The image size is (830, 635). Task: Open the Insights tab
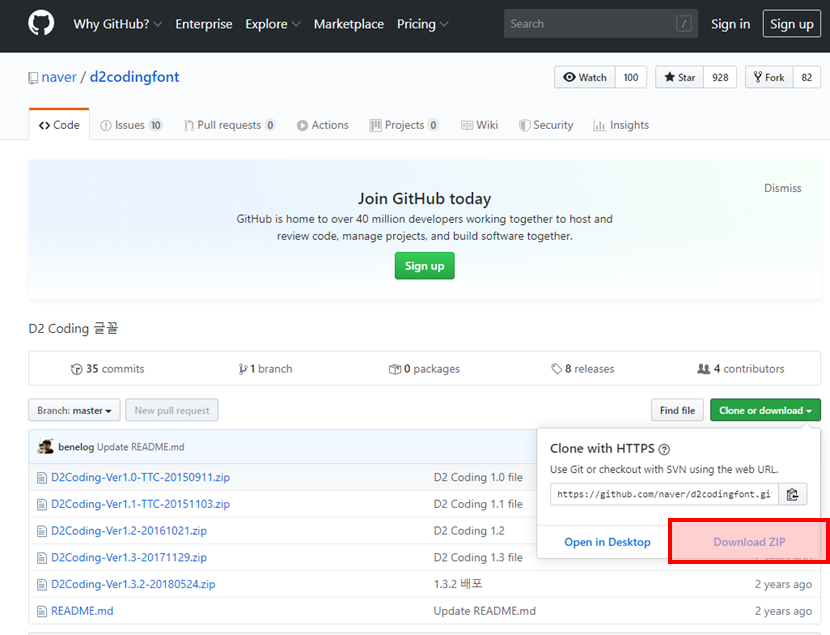[621, 125]
